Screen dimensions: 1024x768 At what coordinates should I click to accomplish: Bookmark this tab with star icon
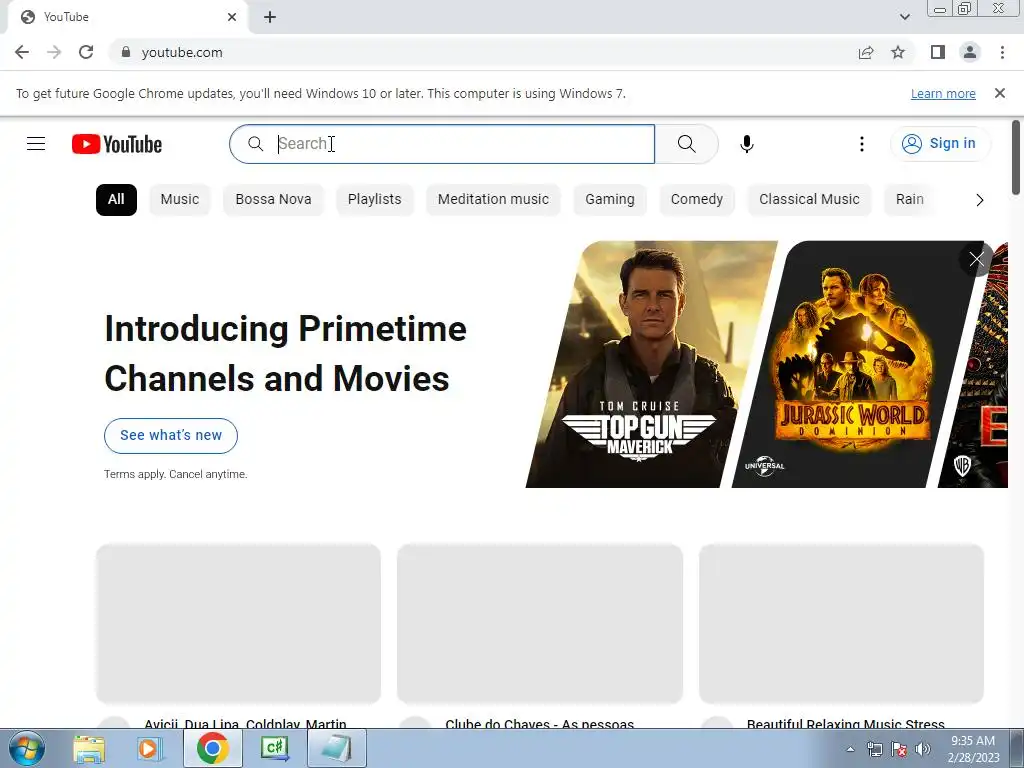898,52
